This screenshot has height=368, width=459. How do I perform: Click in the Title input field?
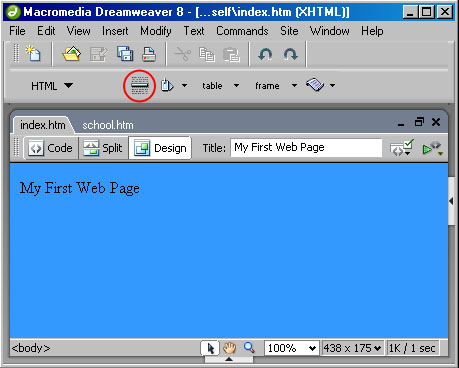306,147
